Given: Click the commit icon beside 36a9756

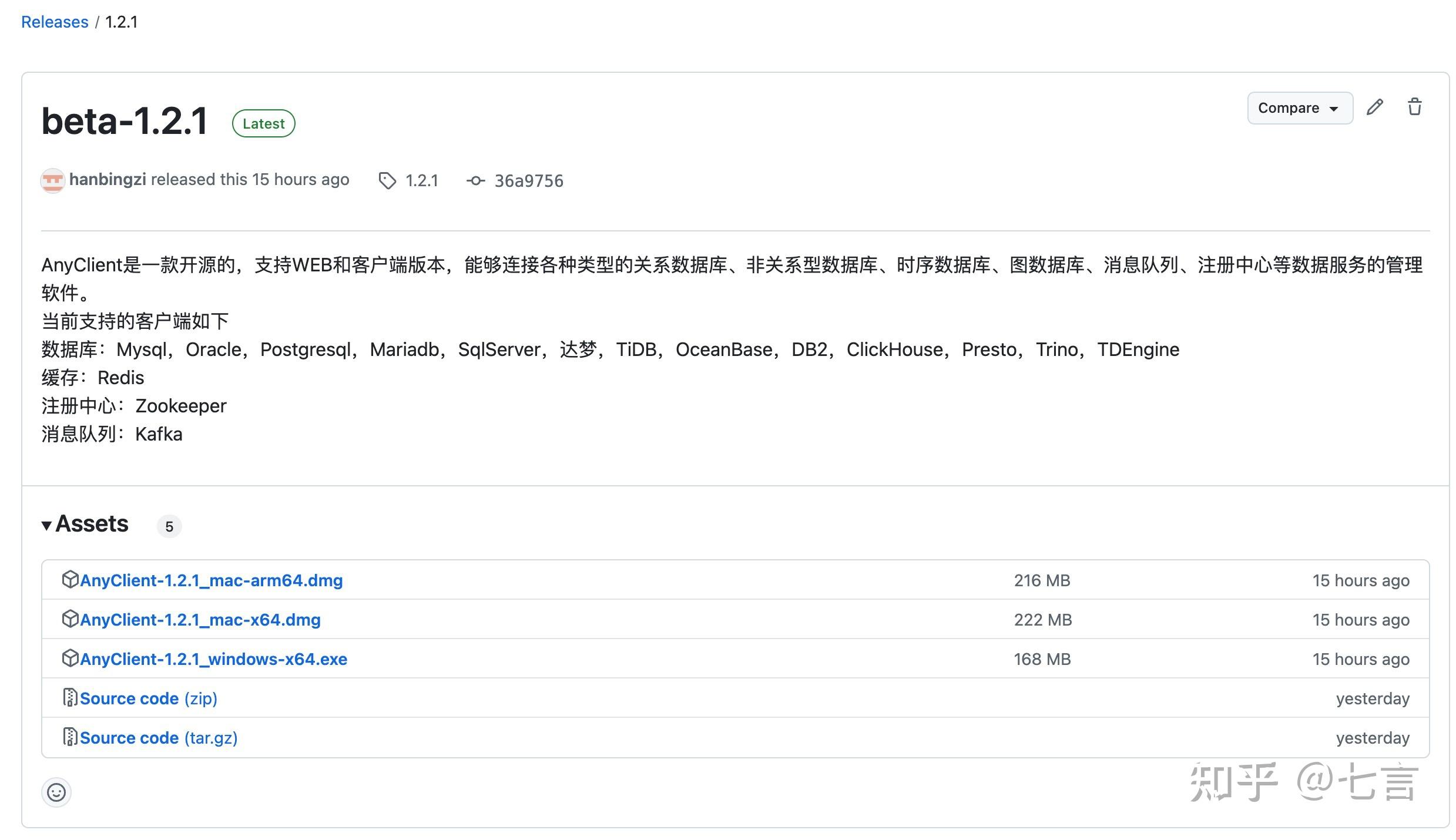Looking at the screenshot, I should (x=477, y=180).
